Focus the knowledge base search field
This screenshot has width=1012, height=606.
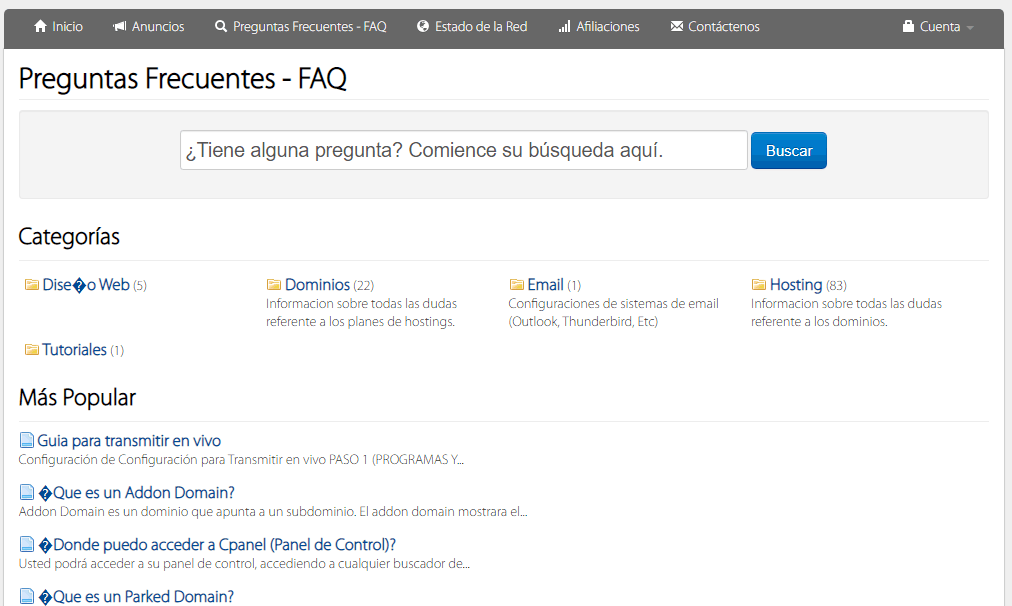pos(463,150)
